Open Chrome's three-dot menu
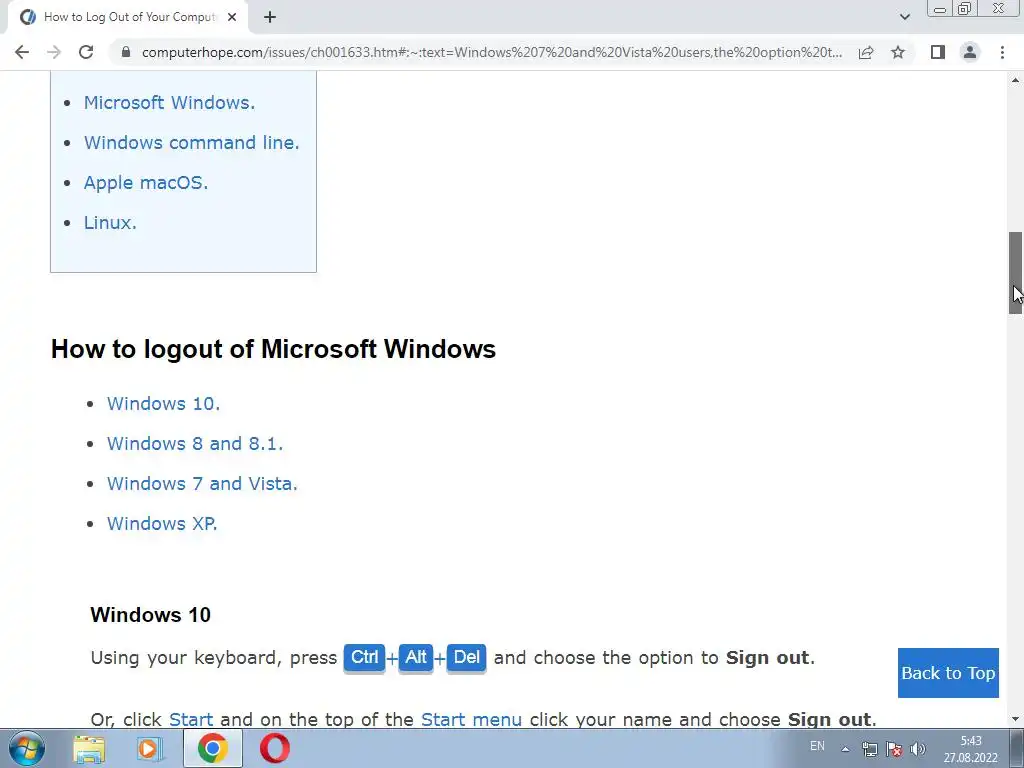 [x=1002, y=52]
